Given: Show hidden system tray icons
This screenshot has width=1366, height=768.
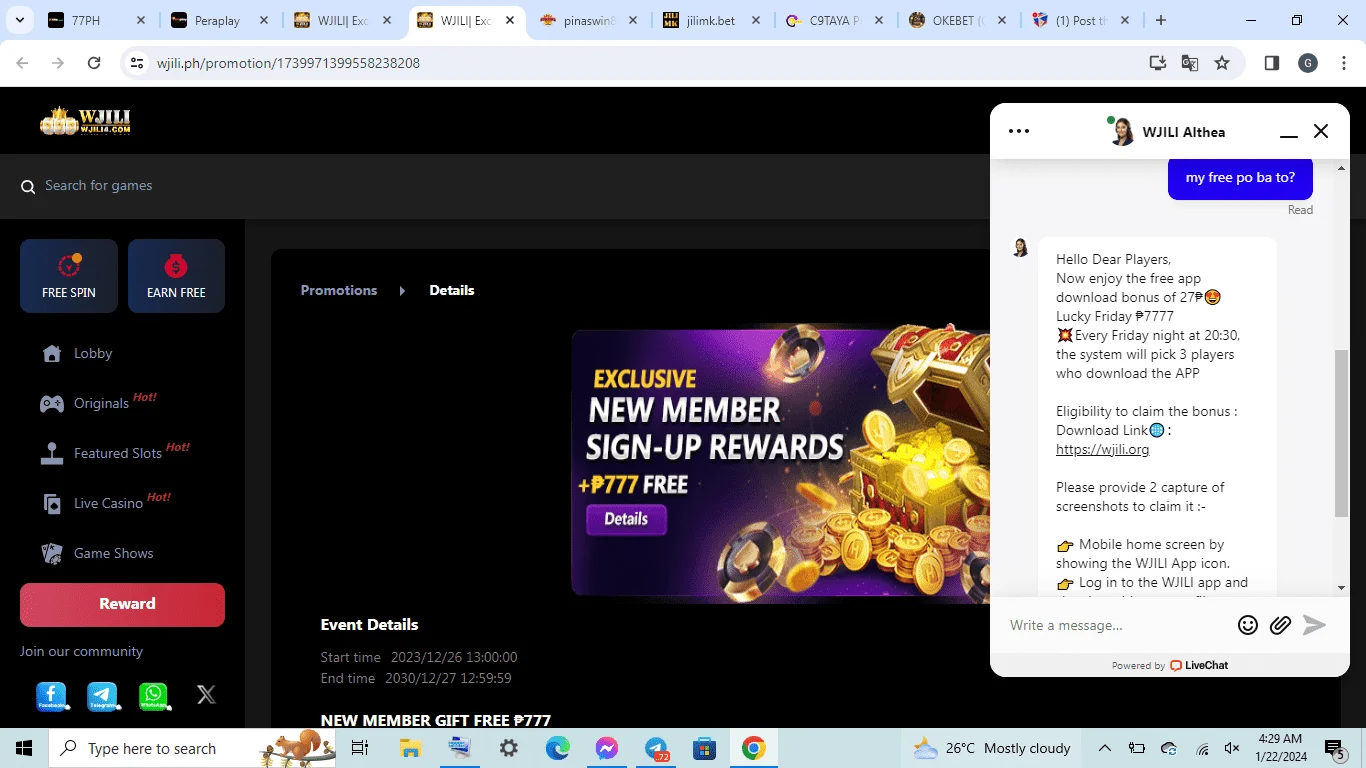Looking at the screenshot, I should point(1105,748).
